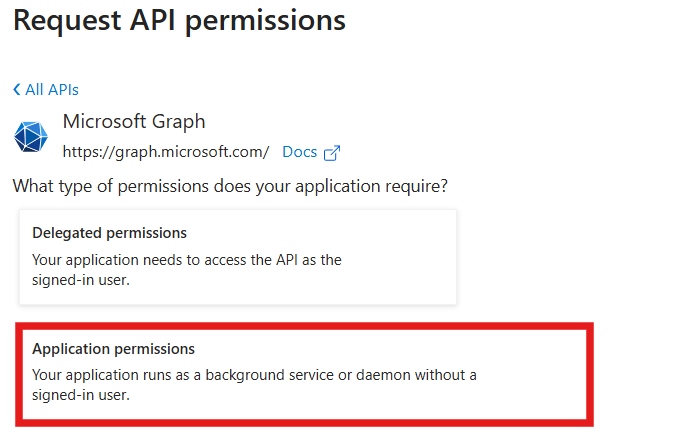The height and width of the screenshot is (448, 692).
Task: Click the https://graph.microsoft.com/ URL text
Action: click(x=166, y=152)
